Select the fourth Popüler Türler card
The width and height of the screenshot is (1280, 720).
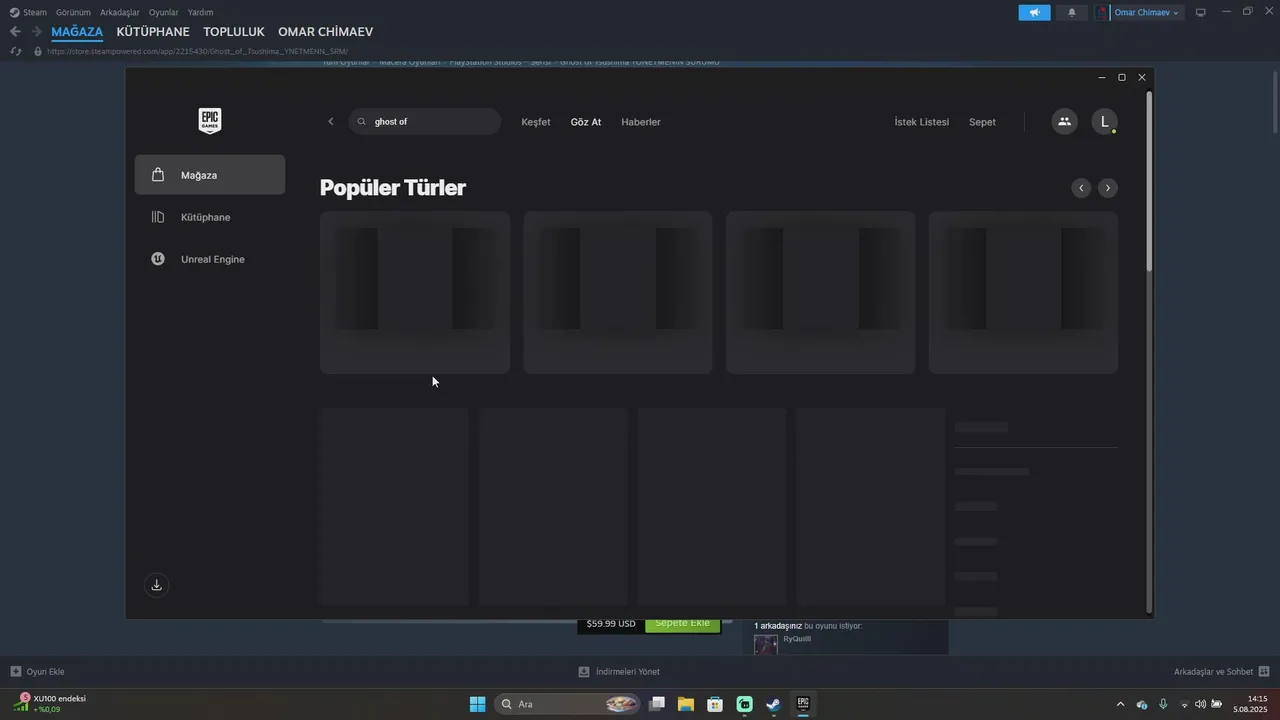click(x=1023, y=292)
